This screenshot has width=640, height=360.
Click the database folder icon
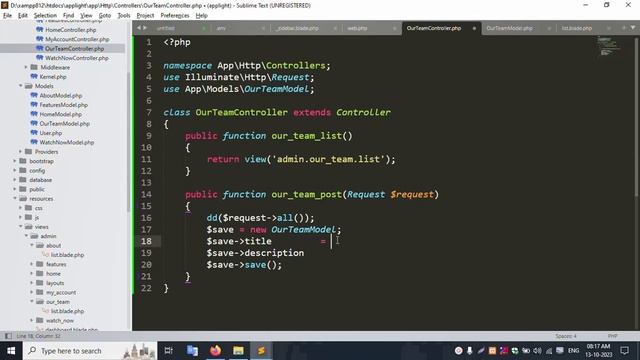coord(23,180)
